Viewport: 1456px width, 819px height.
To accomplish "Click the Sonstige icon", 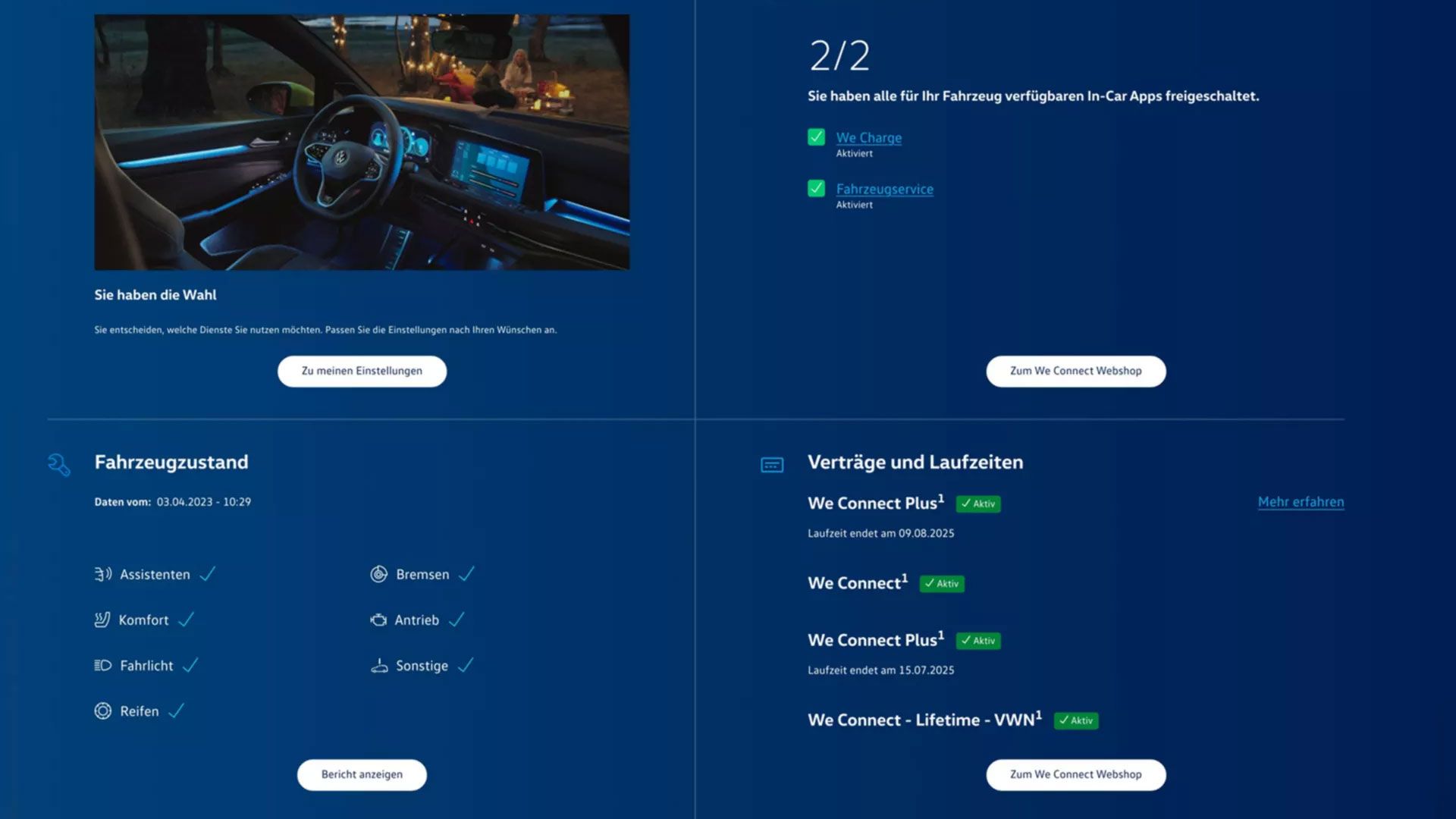I will click(x=379, y=665).
